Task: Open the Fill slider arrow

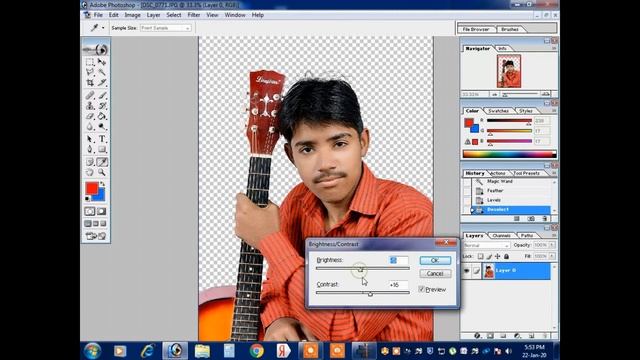Action: [552, 256]
